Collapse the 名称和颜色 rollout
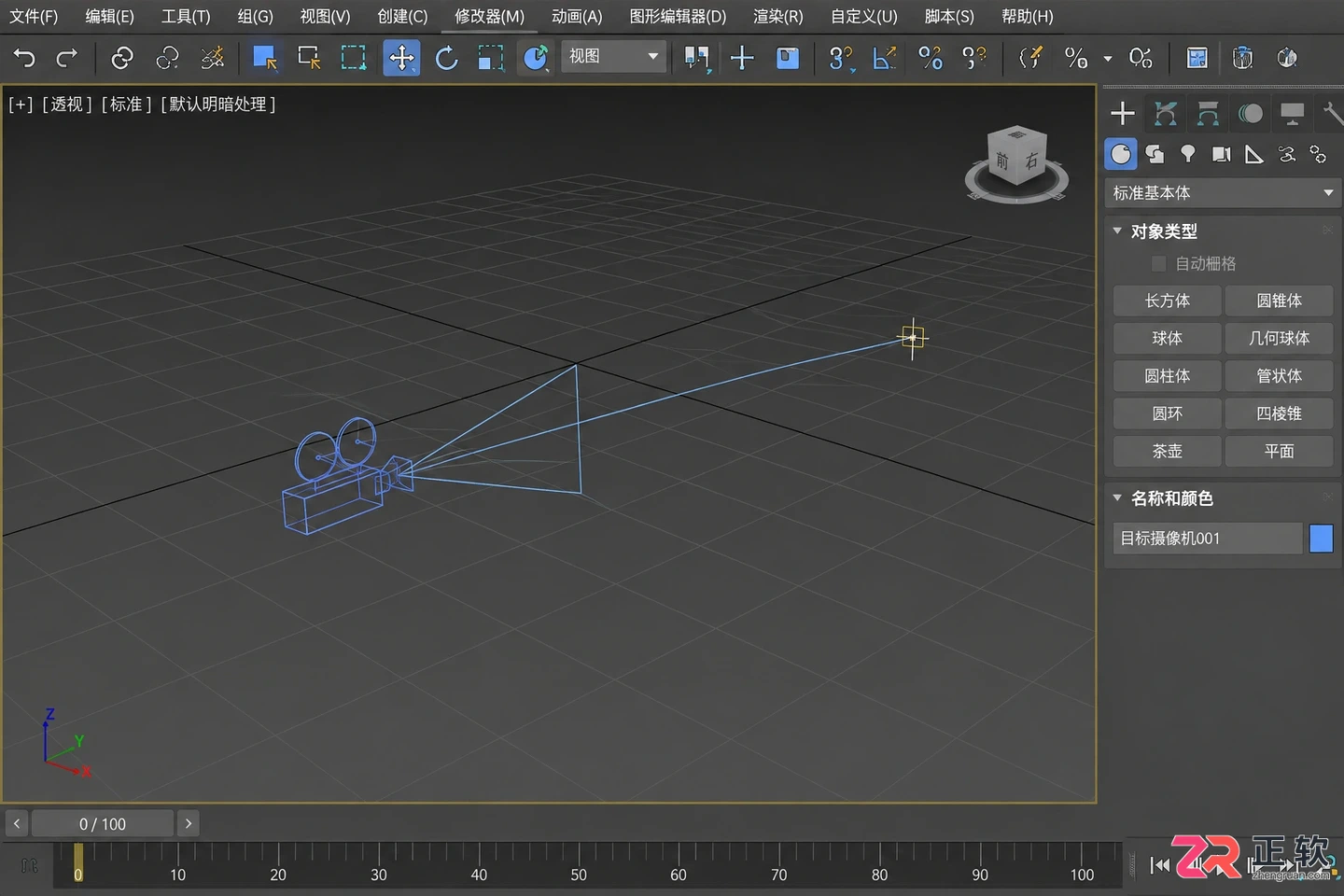 pyautogui.click(x=1117, y=497)
